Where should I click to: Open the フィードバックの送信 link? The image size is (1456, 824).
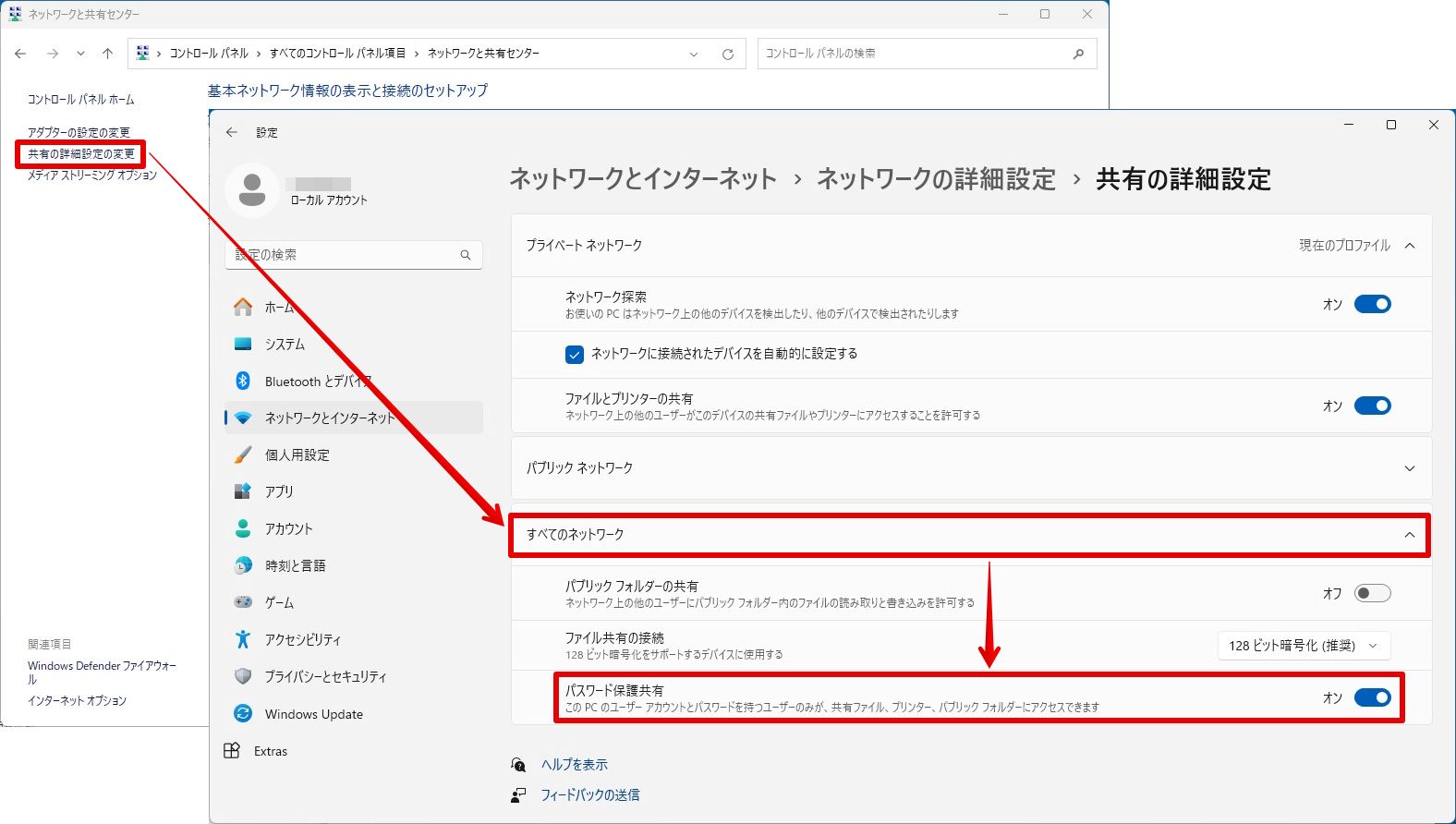point(590,795)
